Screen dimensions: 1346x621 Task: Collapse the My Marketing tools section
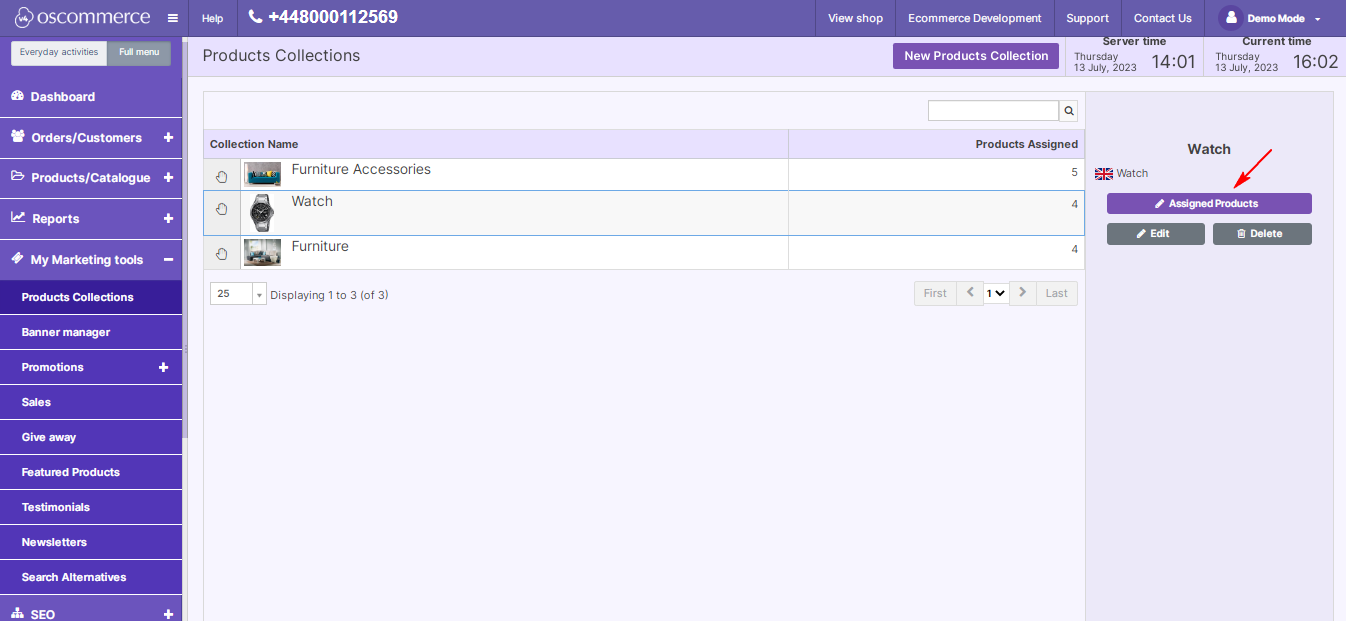coord(168,260)
